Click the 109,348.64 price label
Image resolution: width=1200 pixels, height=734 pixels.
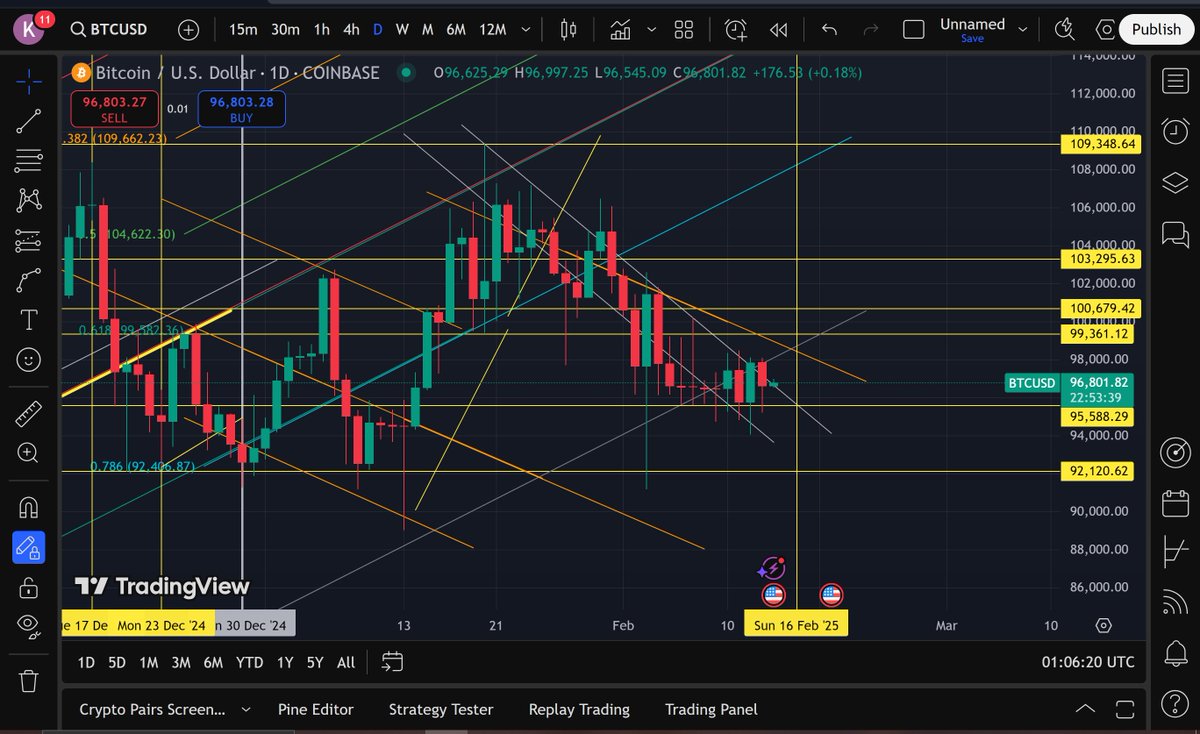1101,144
